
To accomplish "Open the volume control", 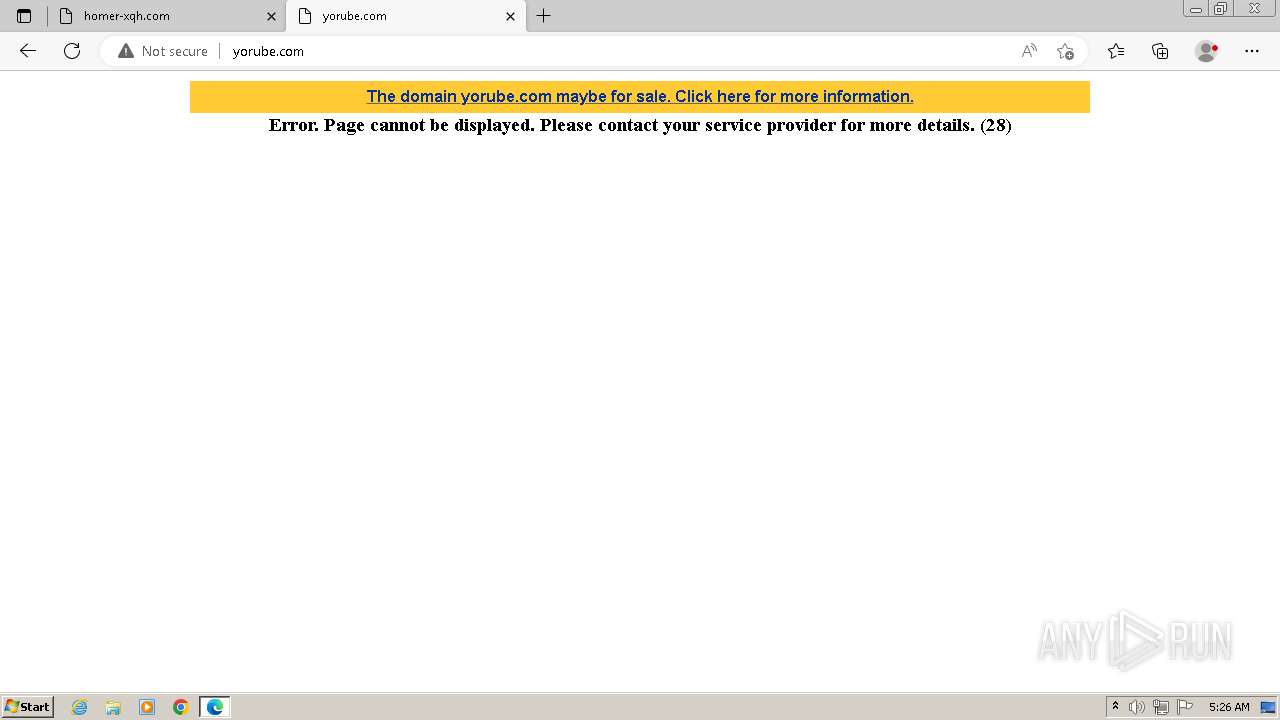I will 1137,707.
